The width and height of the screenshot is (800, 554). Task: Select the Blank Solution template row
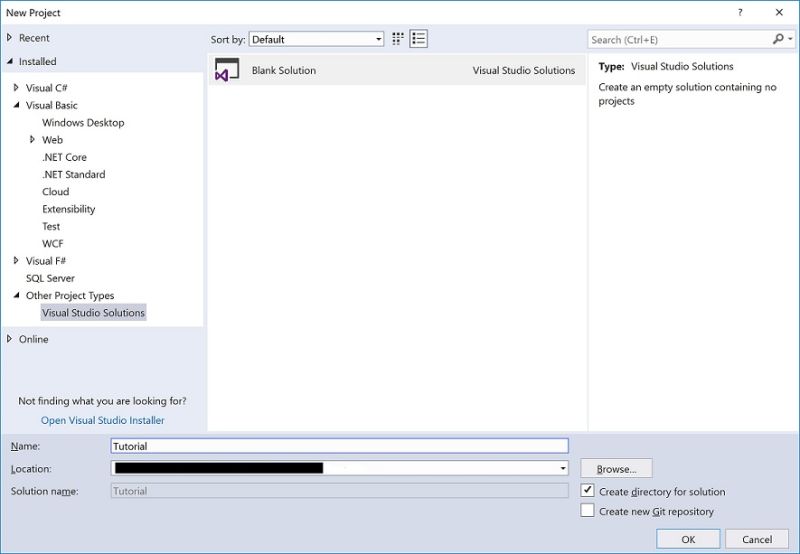pos(397,70)
